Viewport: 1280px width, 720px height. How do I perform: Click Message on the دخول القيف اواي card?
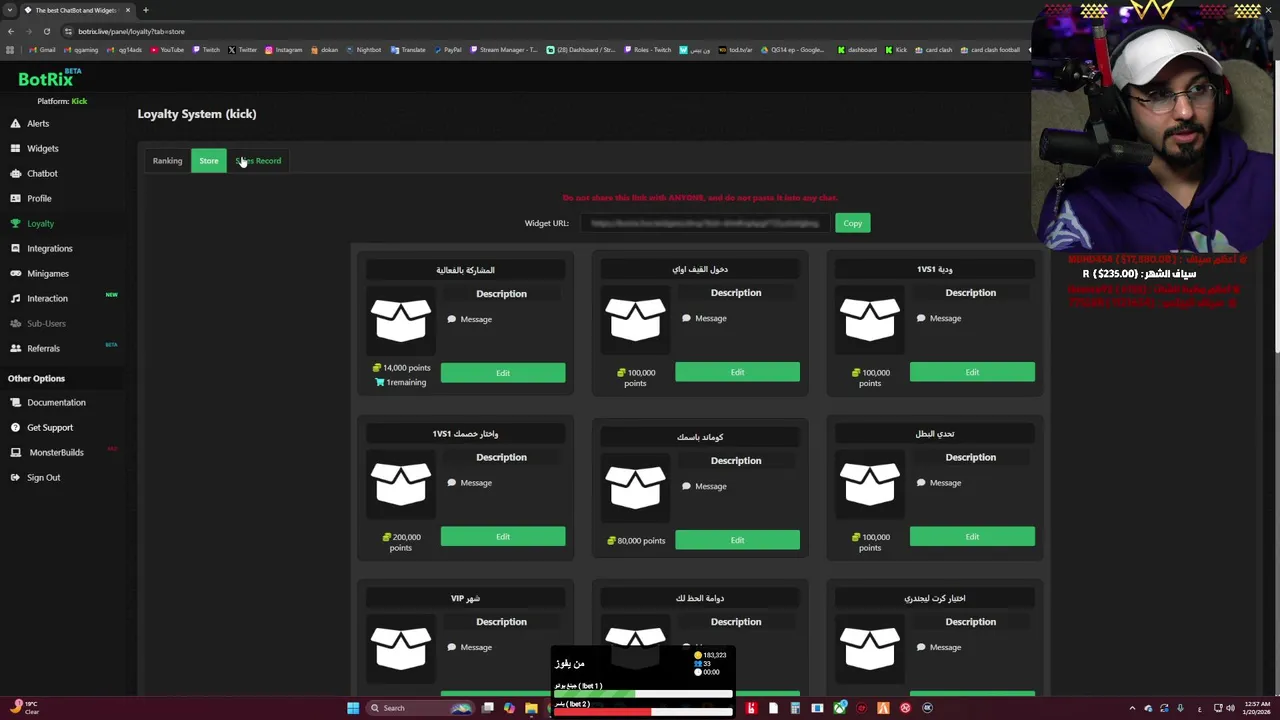704,318
